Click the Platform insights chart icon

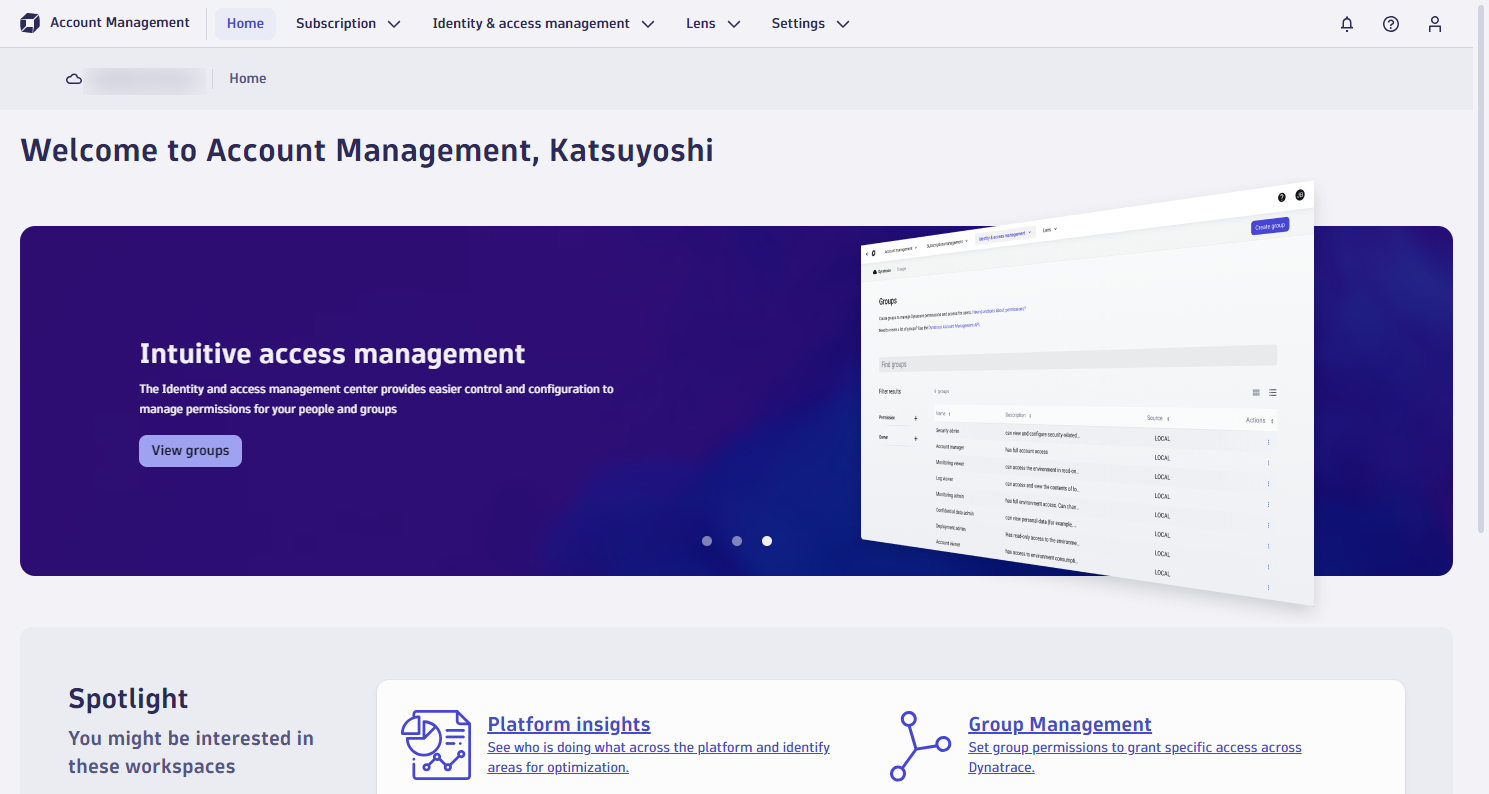[x=436, y=745]
